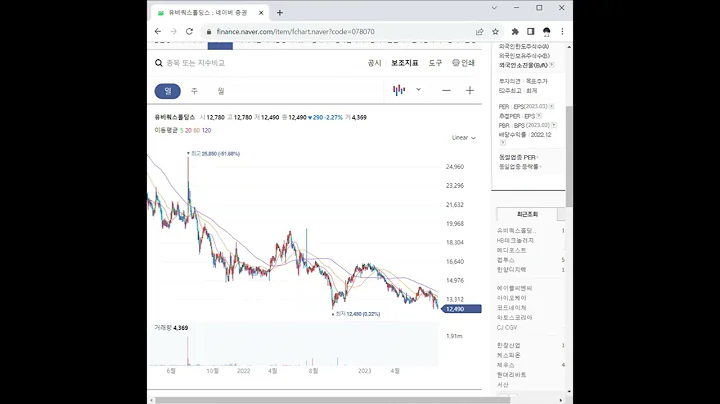Click the search magnifier icon in chart

point(158,63)
